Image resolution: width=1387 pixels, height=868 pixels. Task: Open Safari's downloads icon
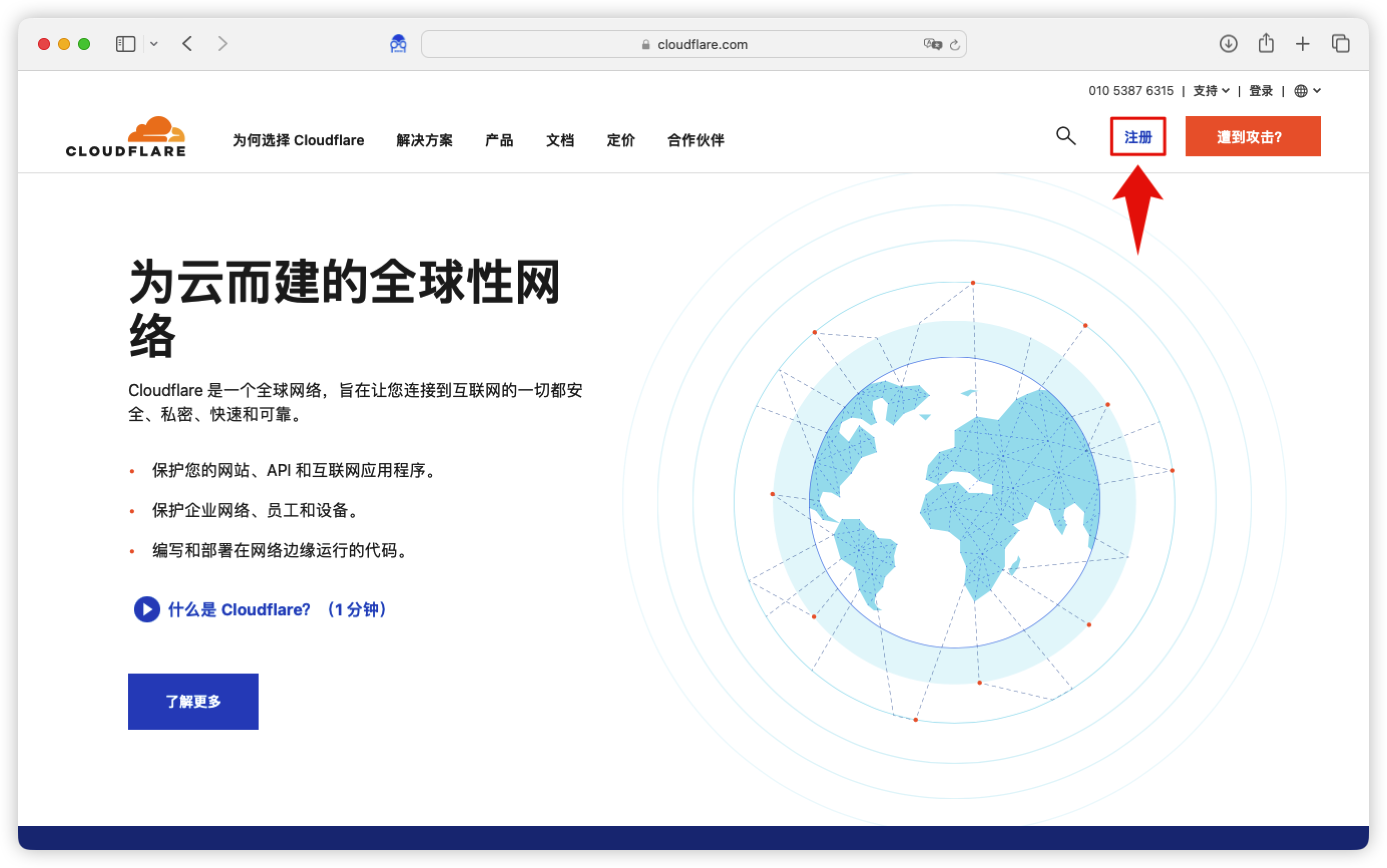tap(1228, 44)
